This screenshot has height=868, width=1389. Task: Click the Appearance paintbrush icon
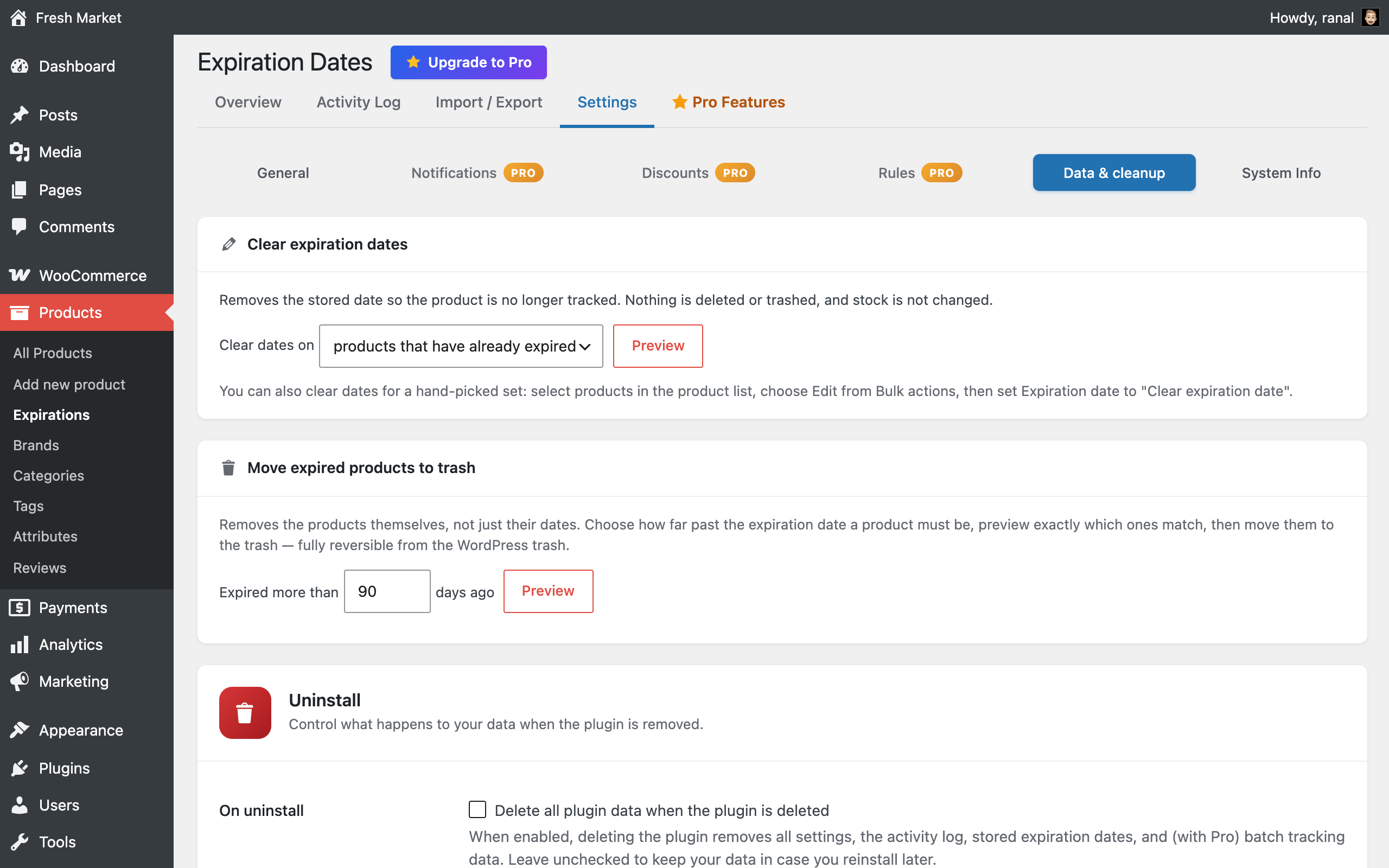click(x=20, y=730)
